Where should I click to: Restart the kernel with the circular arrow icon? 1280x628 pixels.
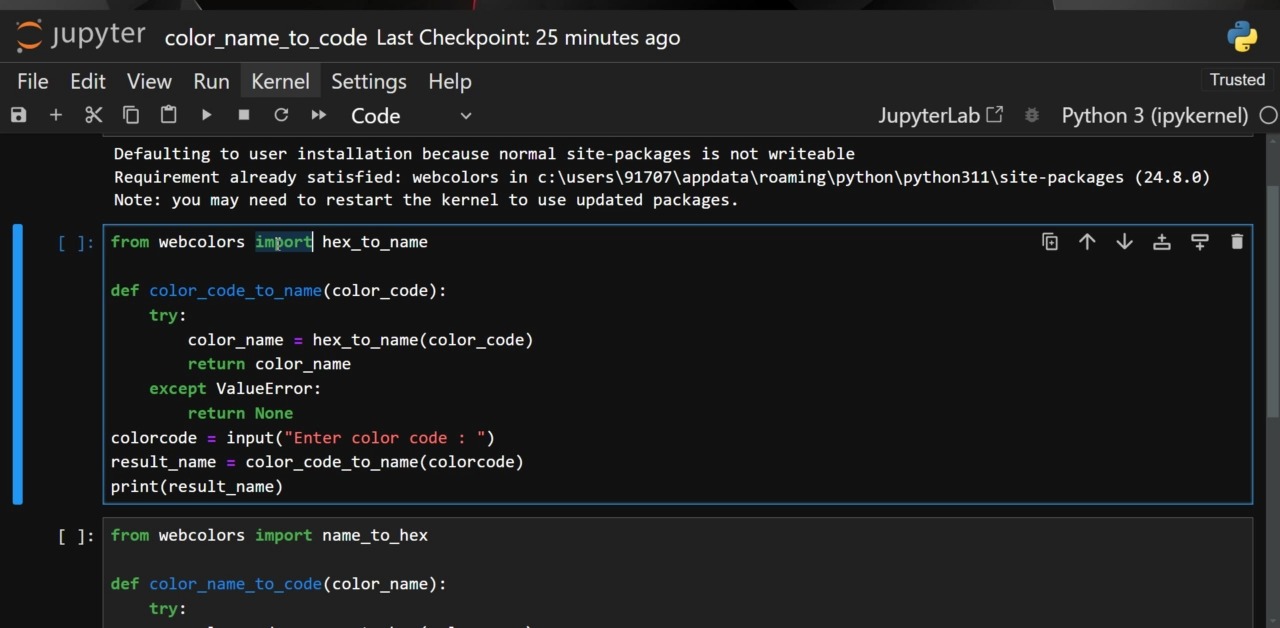(x=281, y=115)
